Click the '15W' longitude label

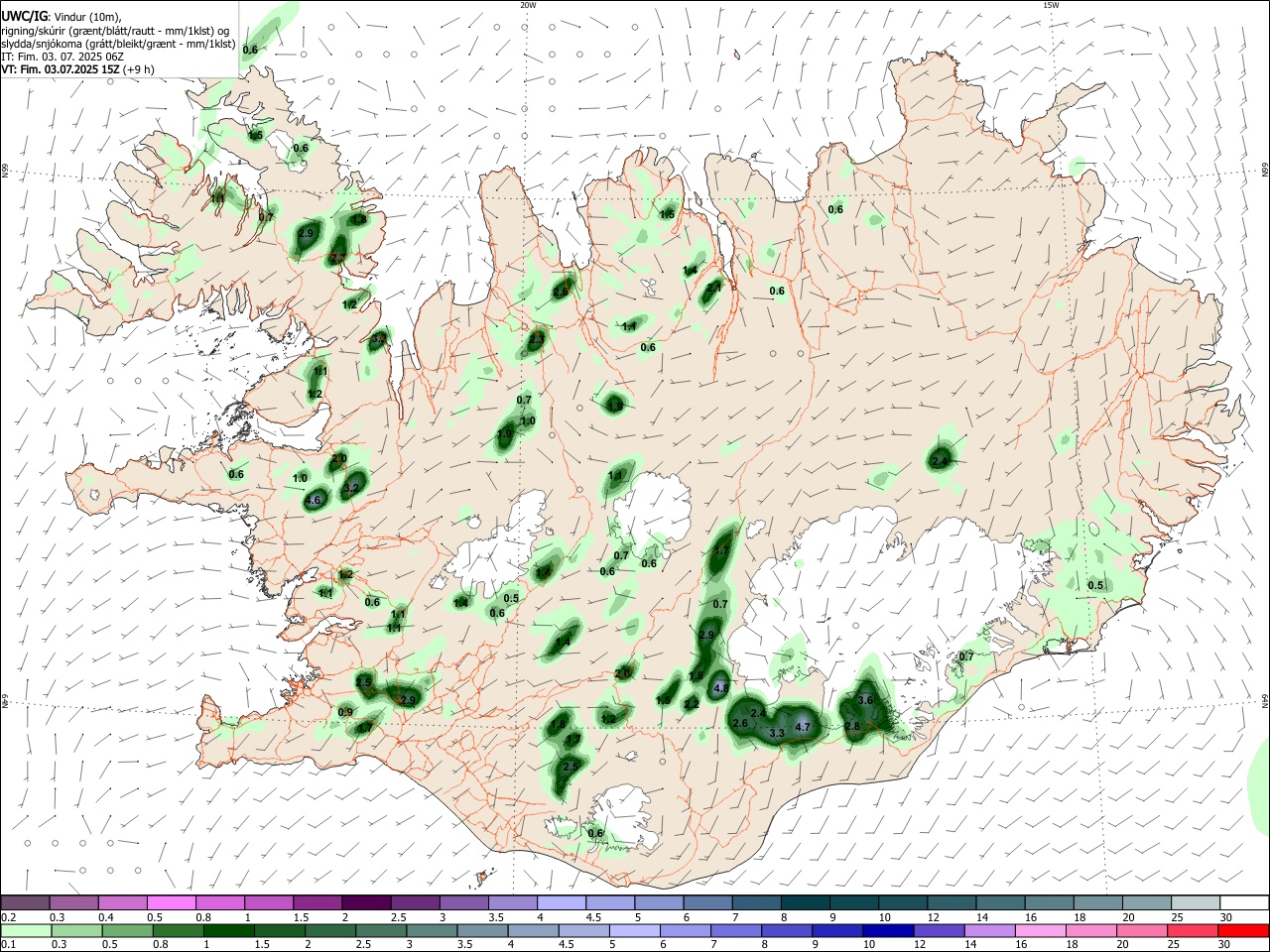pos(1051,5)
